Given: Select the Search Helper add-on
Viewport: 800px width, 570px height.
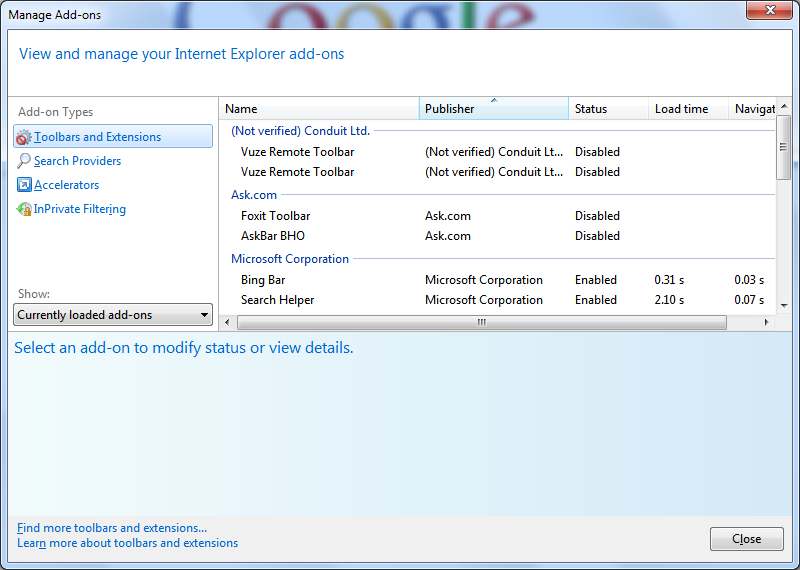Looking at the screenshot, I should (497, 300).
